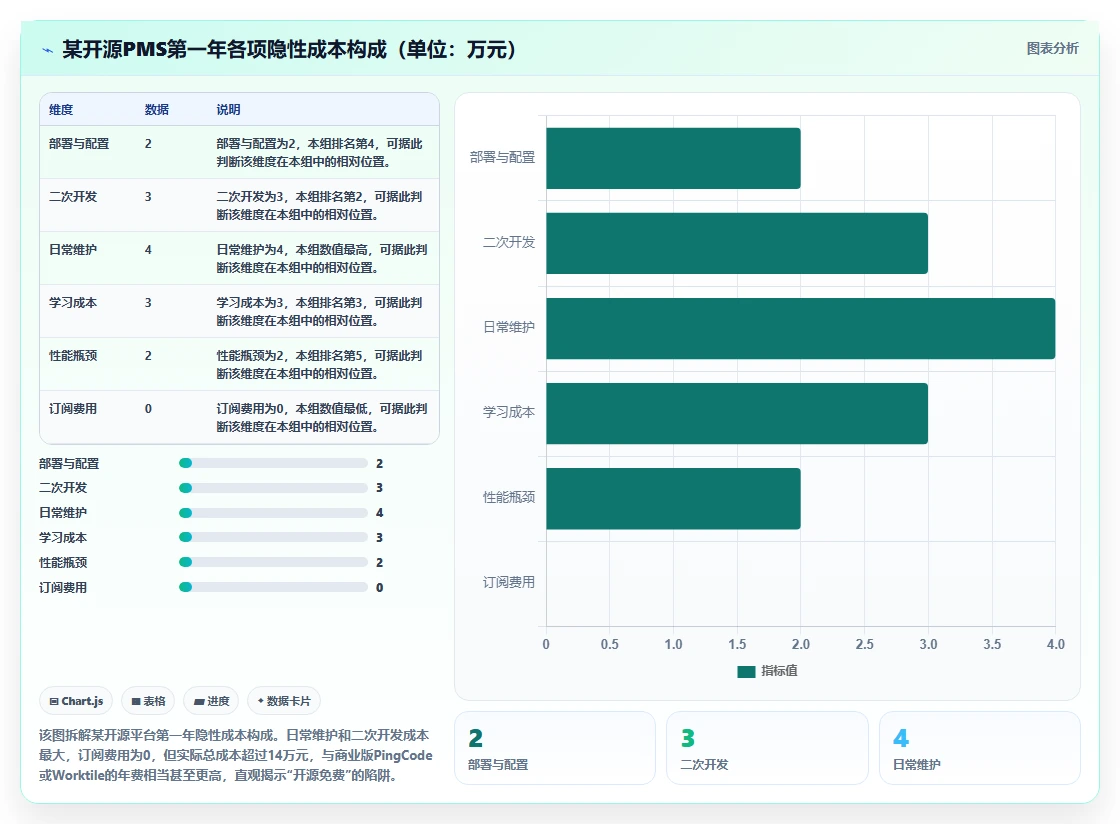Click the 学习成本 progress bar
1120x824 pixels.
(274, 537)
